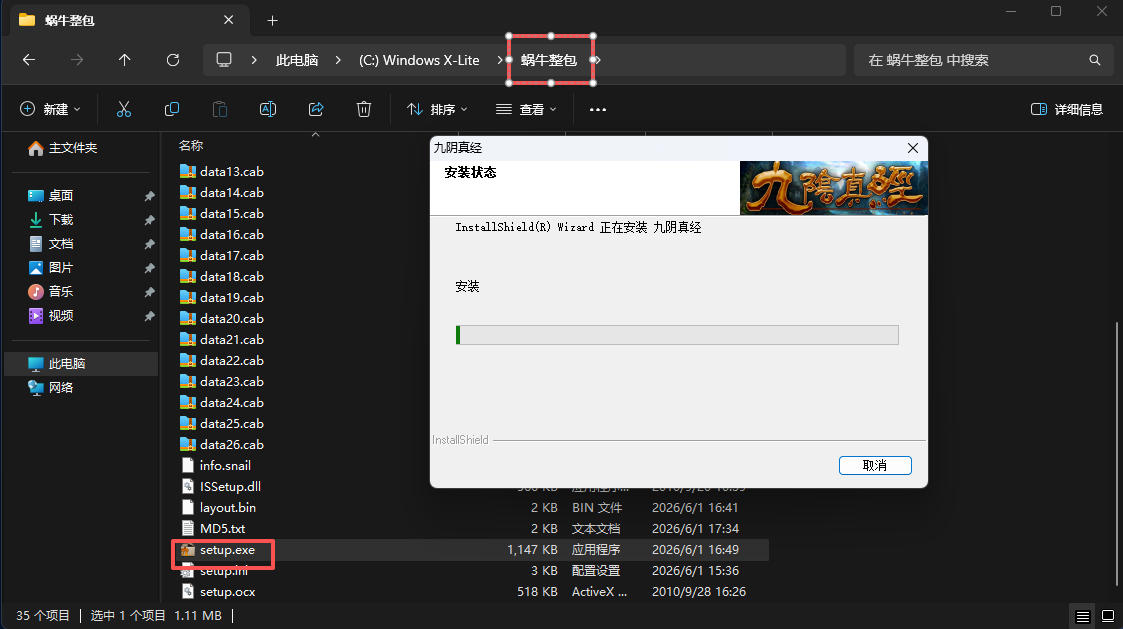Sort by the 名称 column header
The width and height of the screenshot is (1123, 629).
(191, 145)
